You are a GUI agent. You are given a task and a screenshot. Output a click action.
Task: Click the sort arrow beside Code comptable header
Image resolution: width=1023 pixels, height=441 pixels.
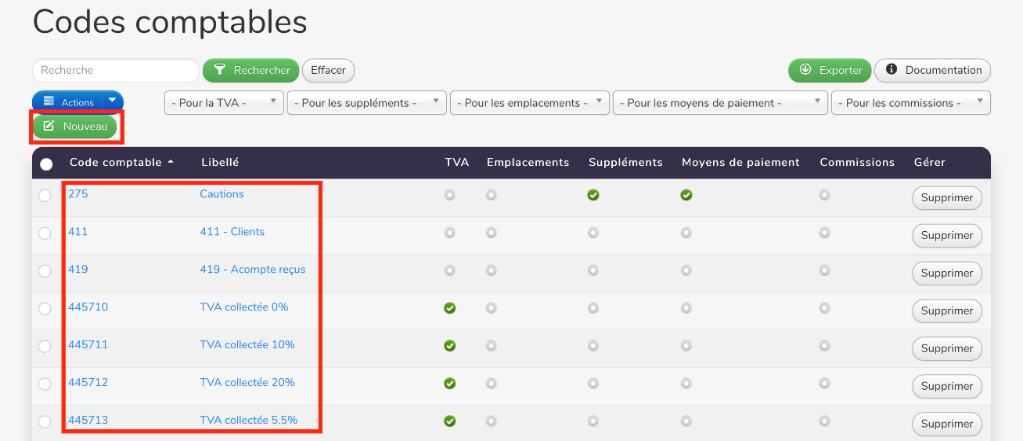(x=170, y=162)
